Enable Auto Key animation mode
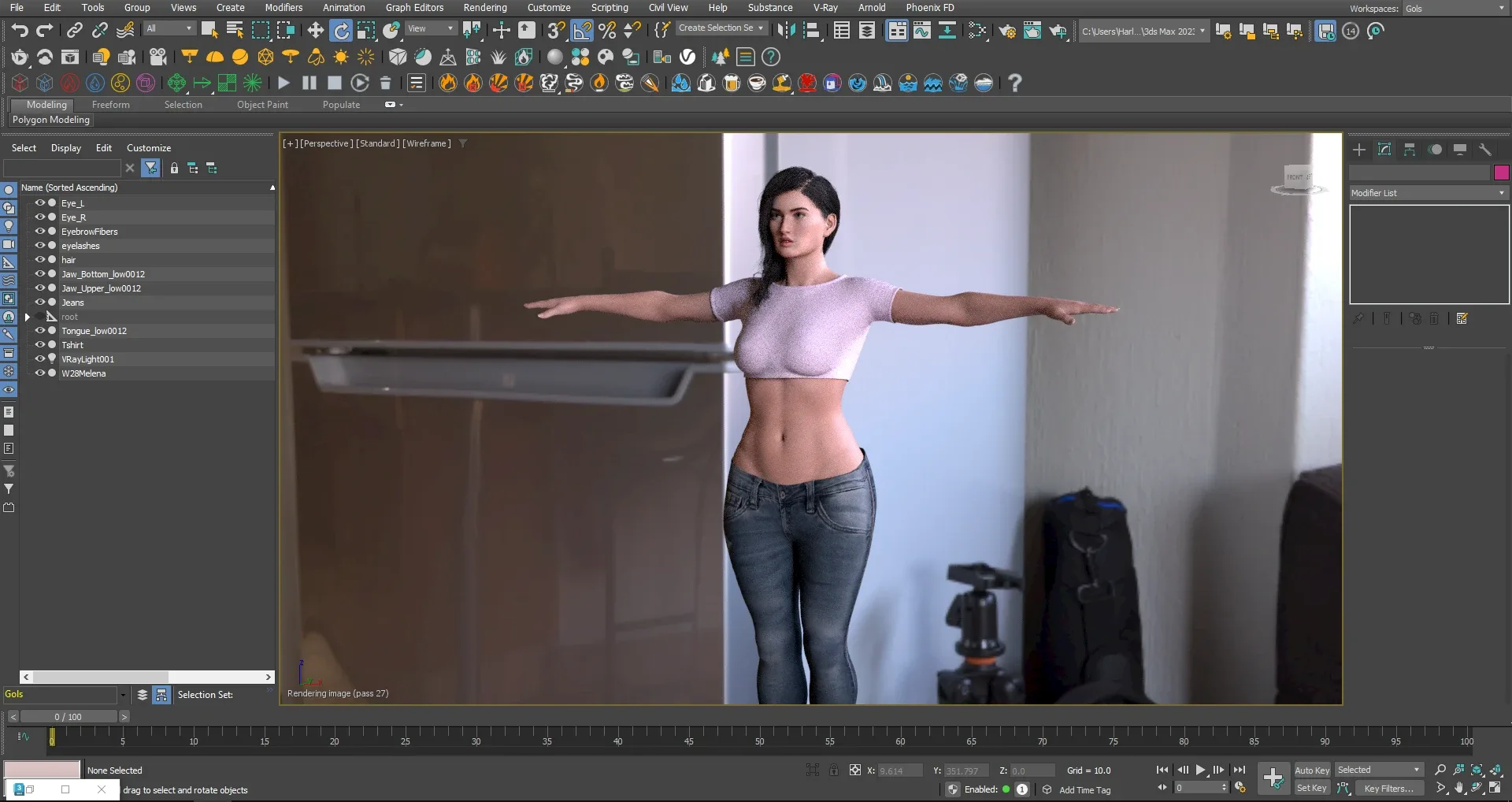This screenshot has height=802, width=1512. click(x=1312, y=770)
